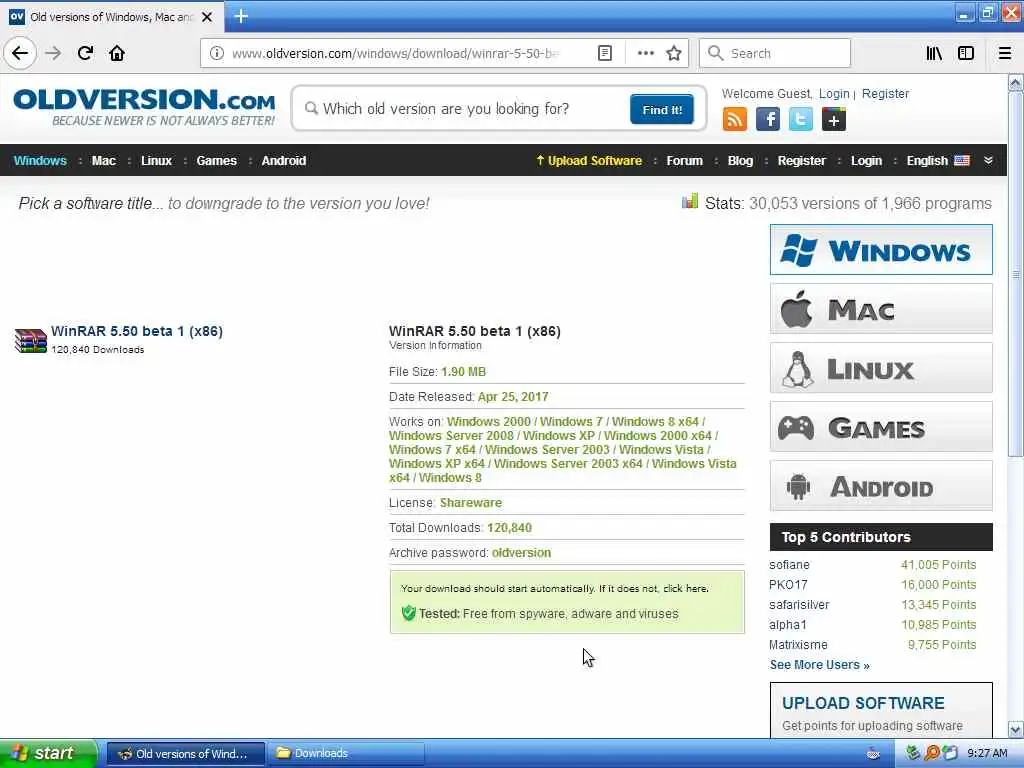1024x768 pixels.
Task: Open page actions three-dot menu
Action: (x=645, y=53)
